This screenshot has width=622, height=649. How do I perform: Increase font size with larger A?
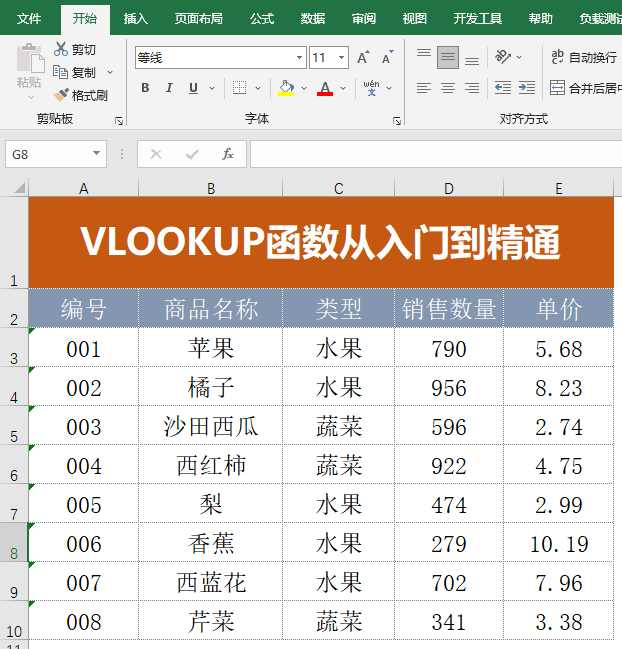(x=363, y=57)
